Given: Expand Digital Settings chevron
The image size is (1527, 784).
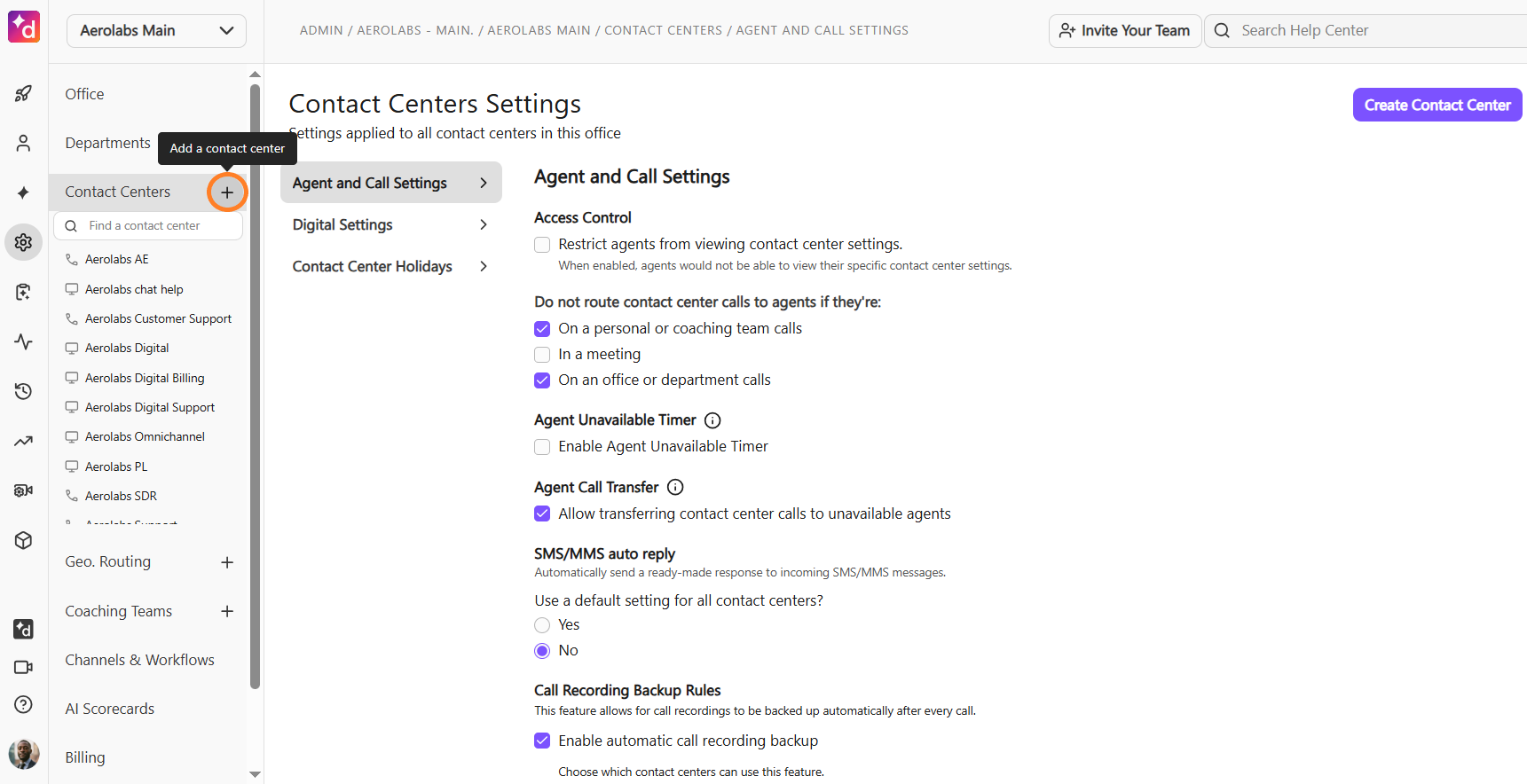Looking at the screenshot, I should 484,224.
